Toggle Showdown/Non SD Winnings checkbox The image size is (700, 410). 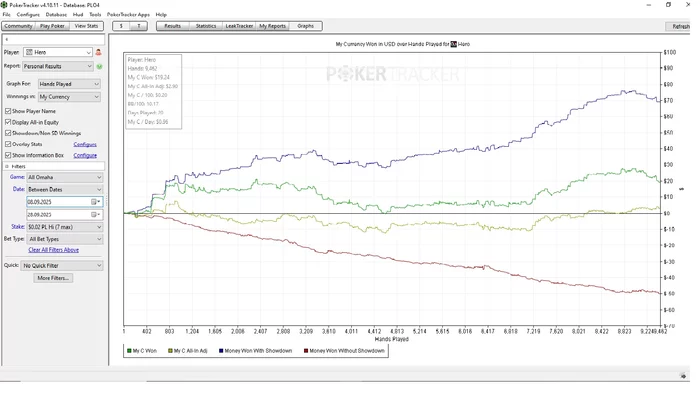point(8,133)
